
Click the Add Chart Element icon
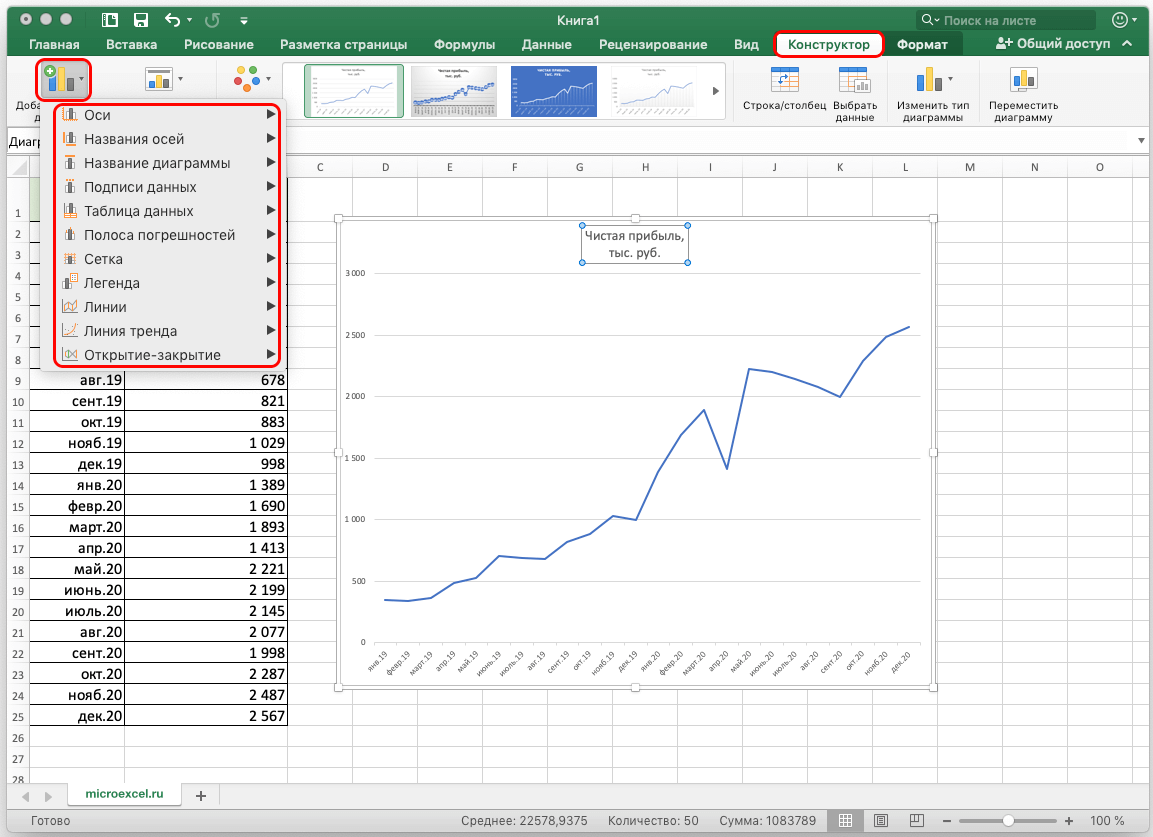pyautogui.click(x=59, y=78)
